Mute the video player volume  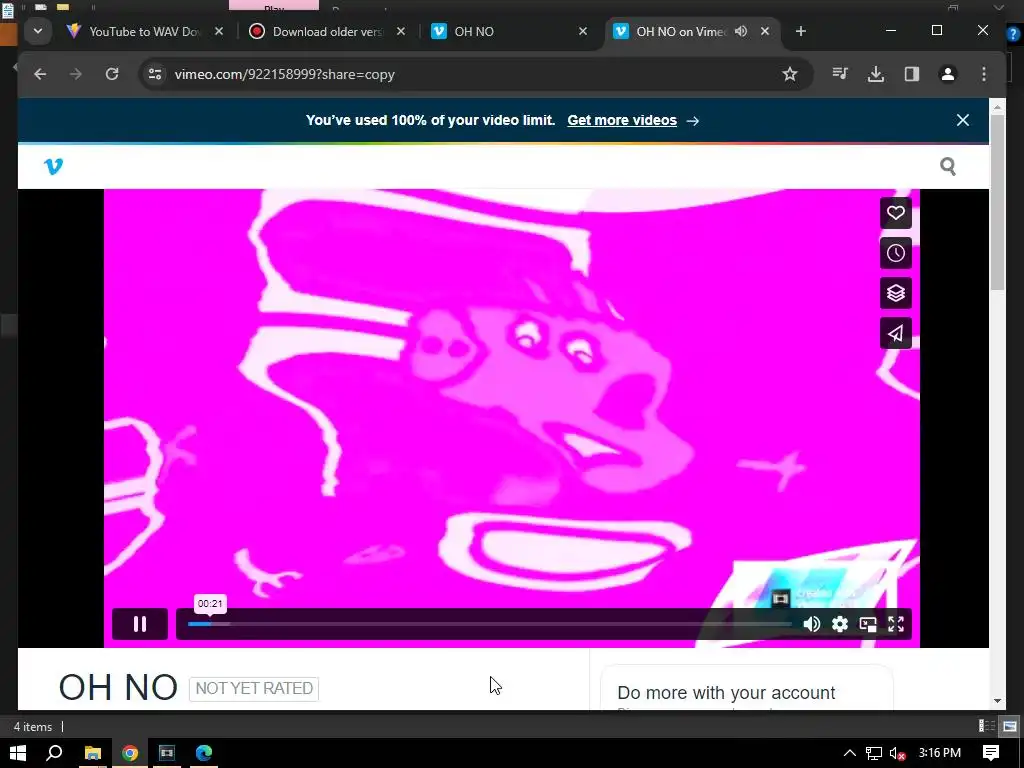[812, 624]
